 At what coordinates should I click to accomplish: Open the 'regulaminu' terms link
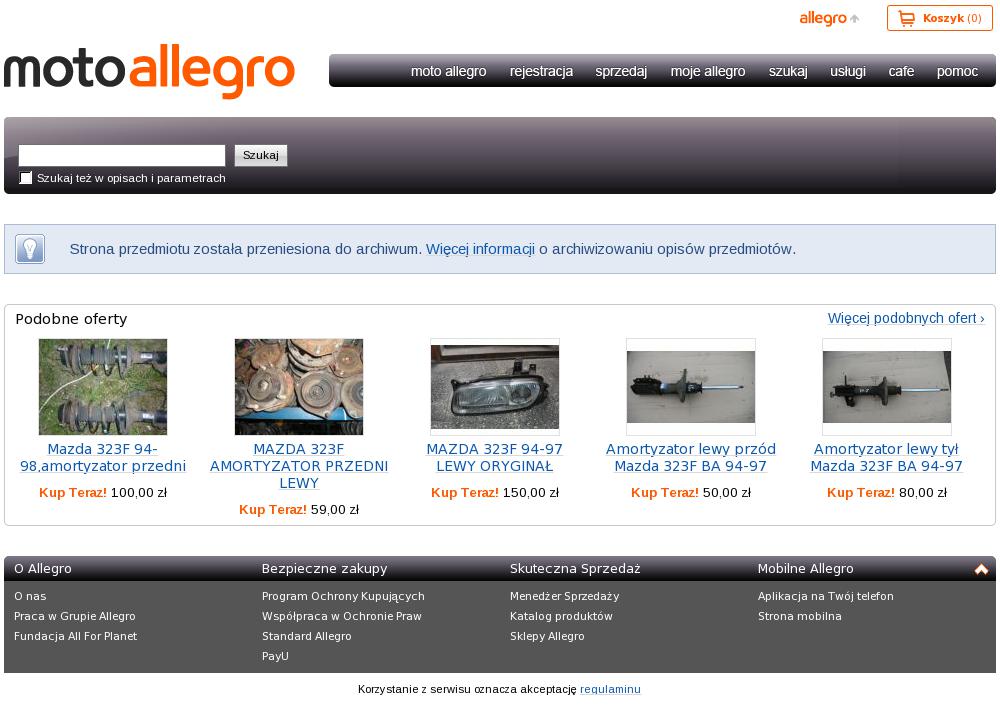(x=610, y=689)
